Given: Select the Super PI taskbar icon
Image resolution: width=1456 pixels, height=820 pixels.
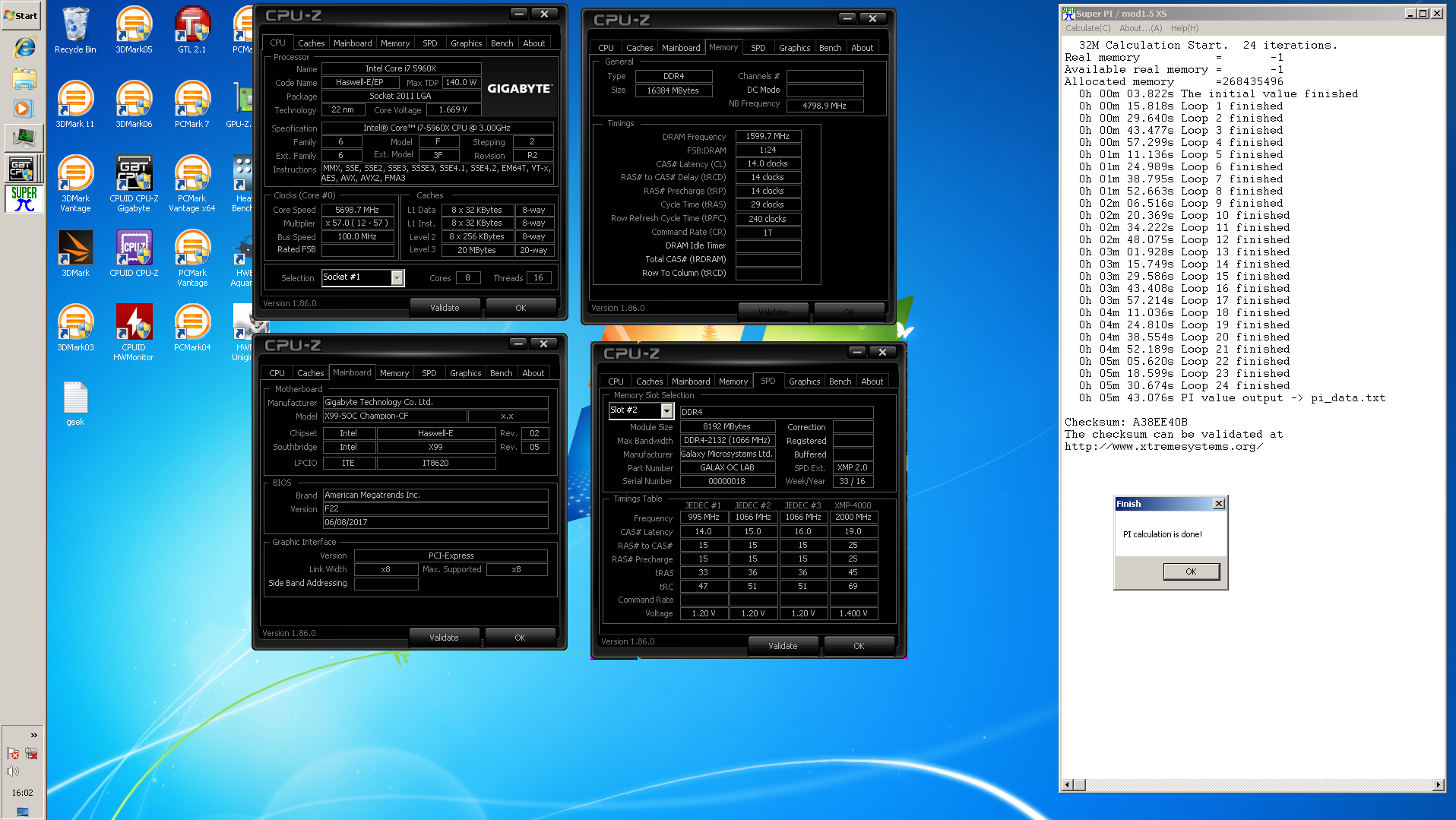Looking at the screenshot, I should coord(24,199).
